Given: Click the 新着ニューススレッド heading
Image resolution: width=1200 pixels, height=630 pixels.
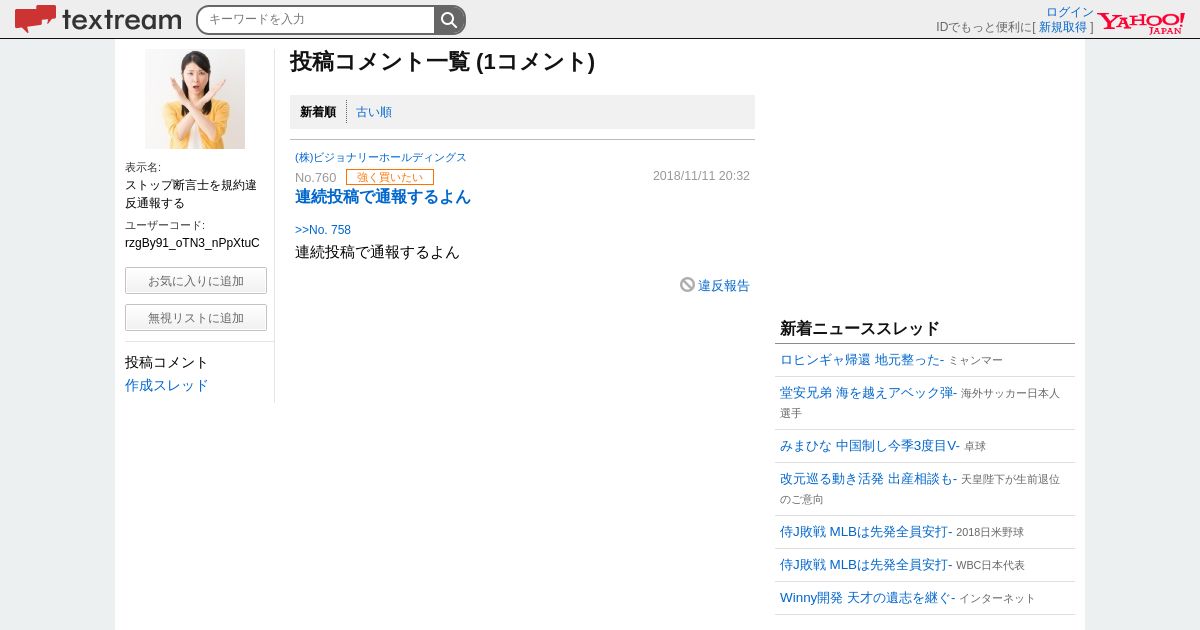Looking at the screenshot, I should coord(860,328).
